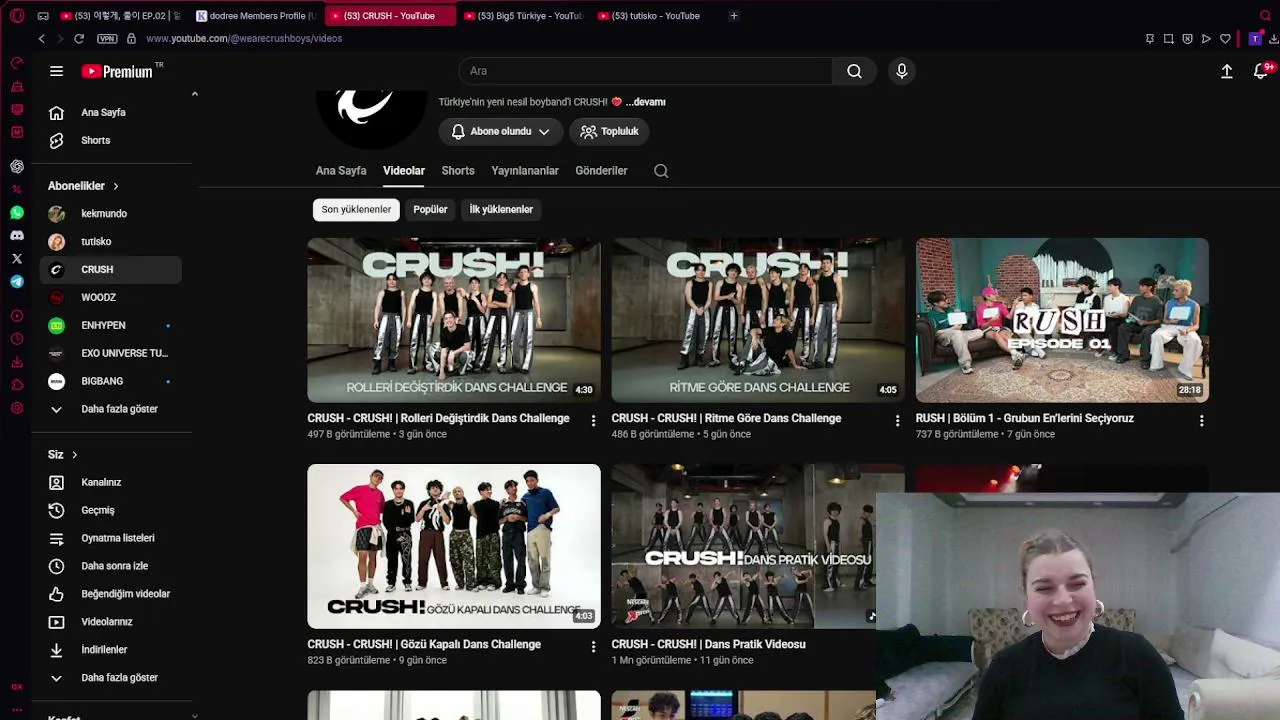Click the snapshot capture icon in the toolbar
Screen dimensions: 1280x720
click(x=1168, y=39)
